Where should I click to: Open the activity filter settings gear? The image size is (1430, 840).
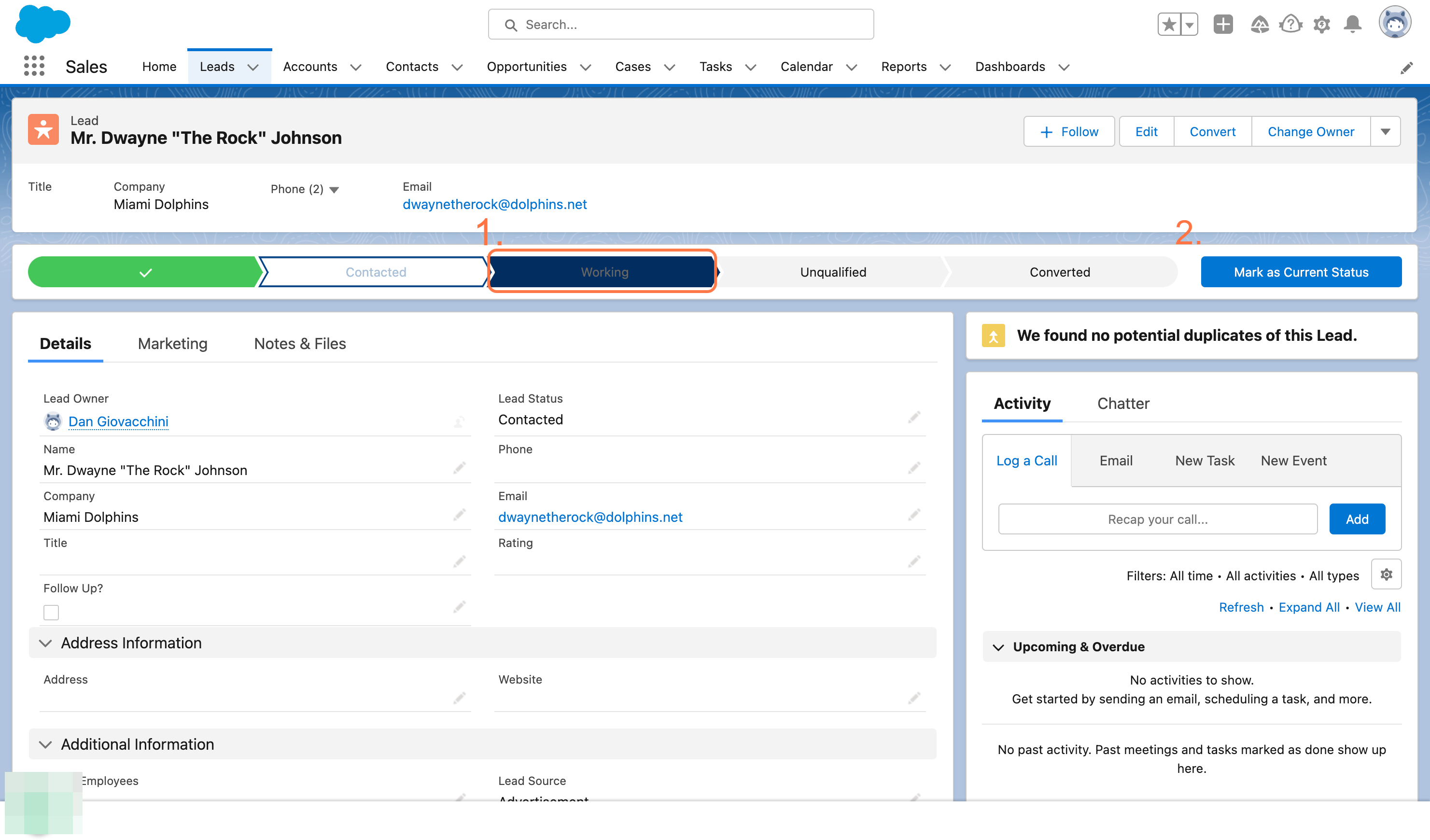coord(1386,574)
